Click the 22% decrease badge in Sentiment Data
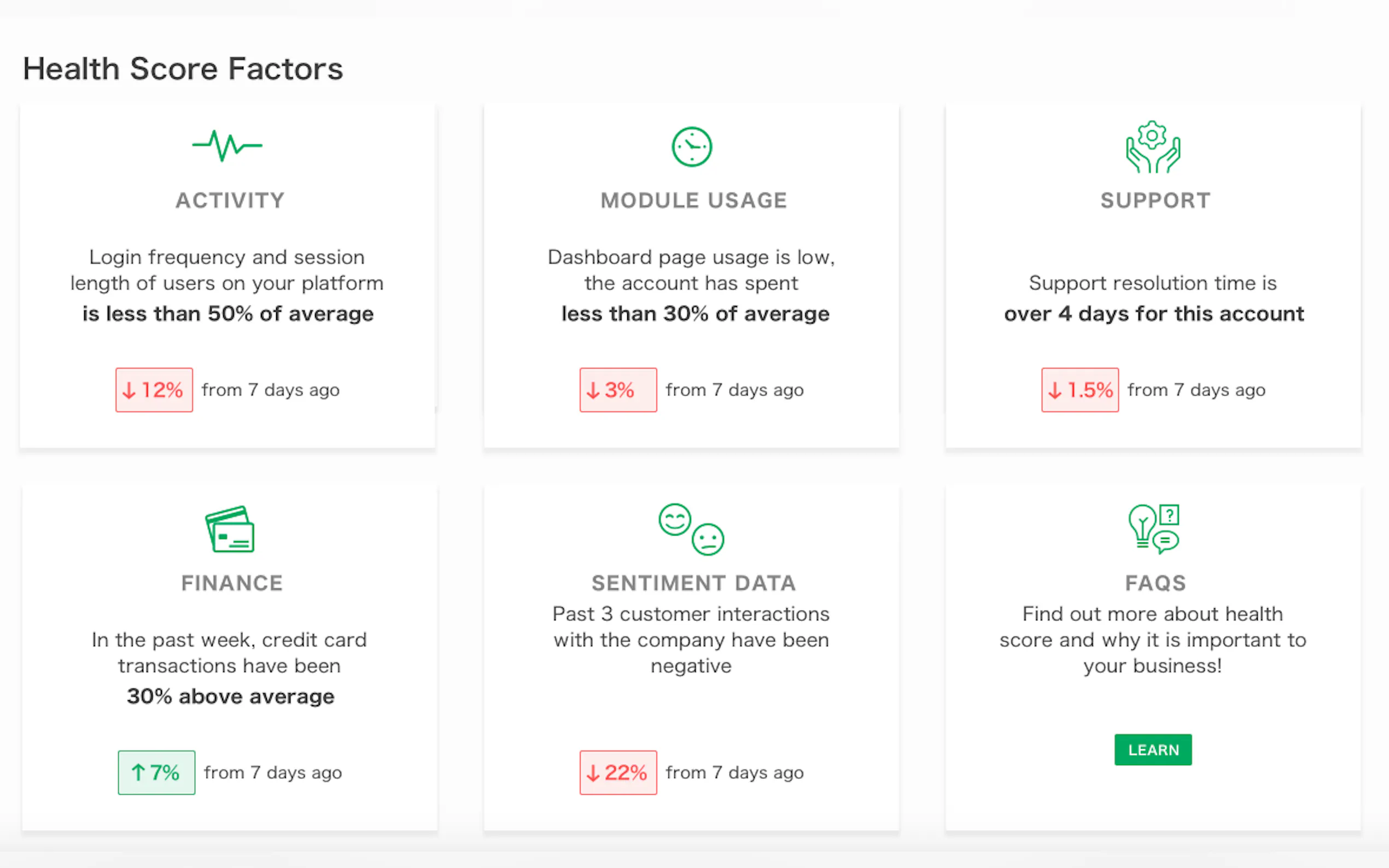Viewport: 1389px width, 868px height. (618, 773)
